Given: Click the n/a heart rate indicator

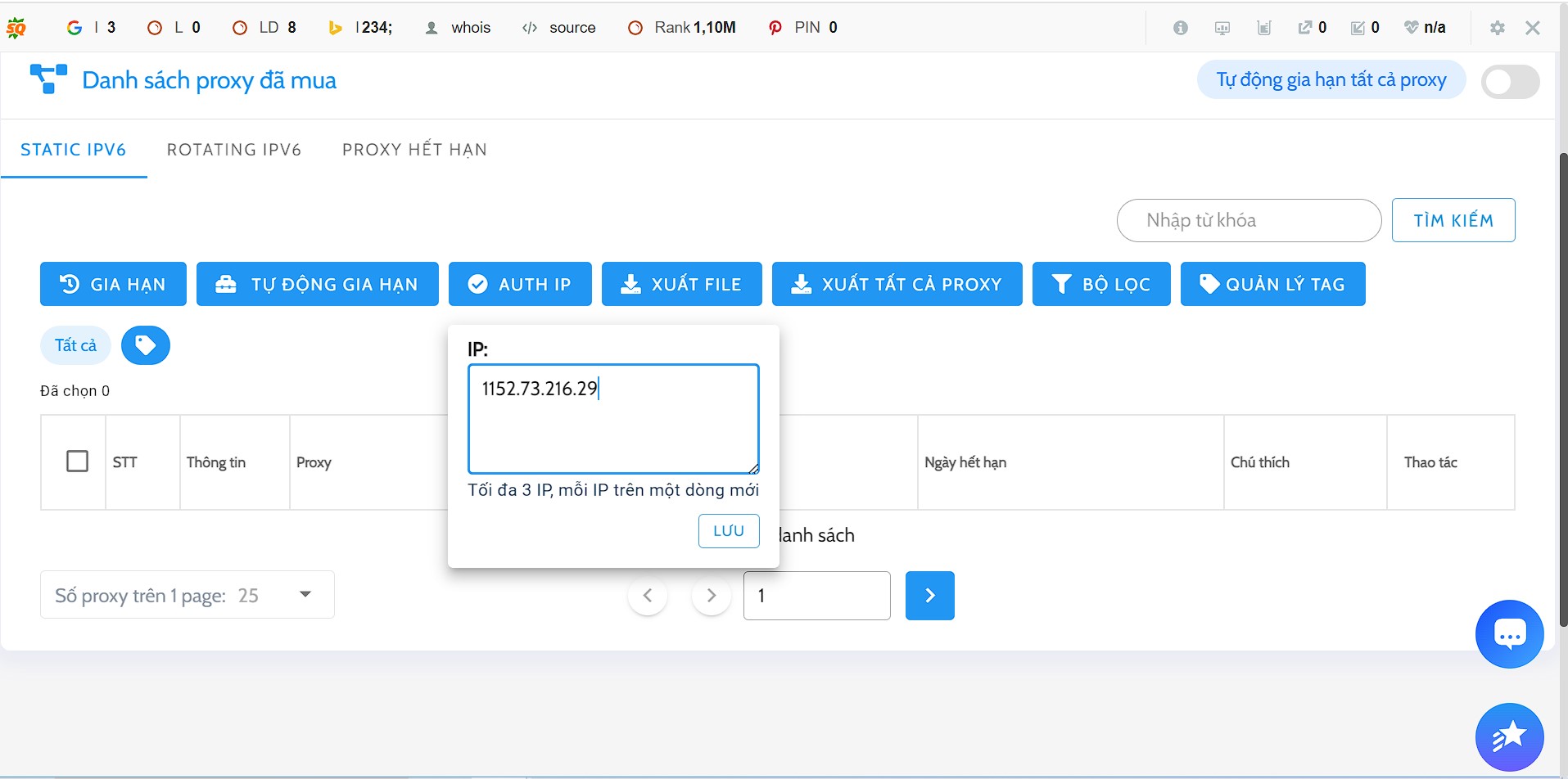Looking at the screenshot, I should 1425,28.
